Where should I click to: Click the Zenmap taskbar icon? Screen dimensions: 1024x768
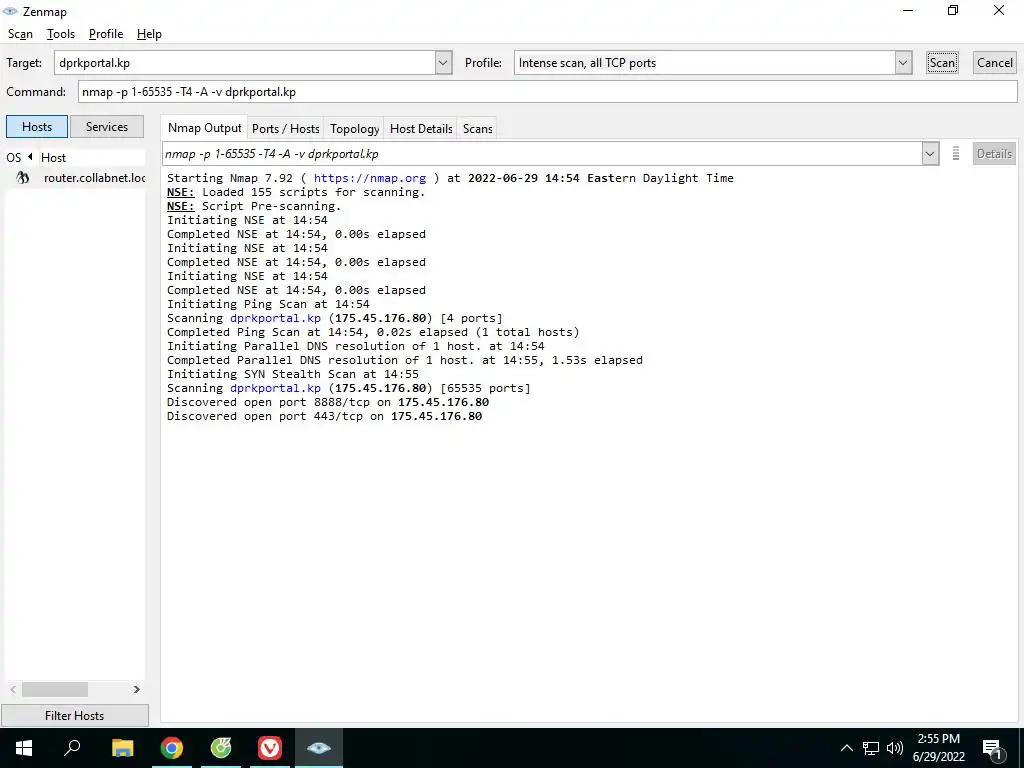319,748
